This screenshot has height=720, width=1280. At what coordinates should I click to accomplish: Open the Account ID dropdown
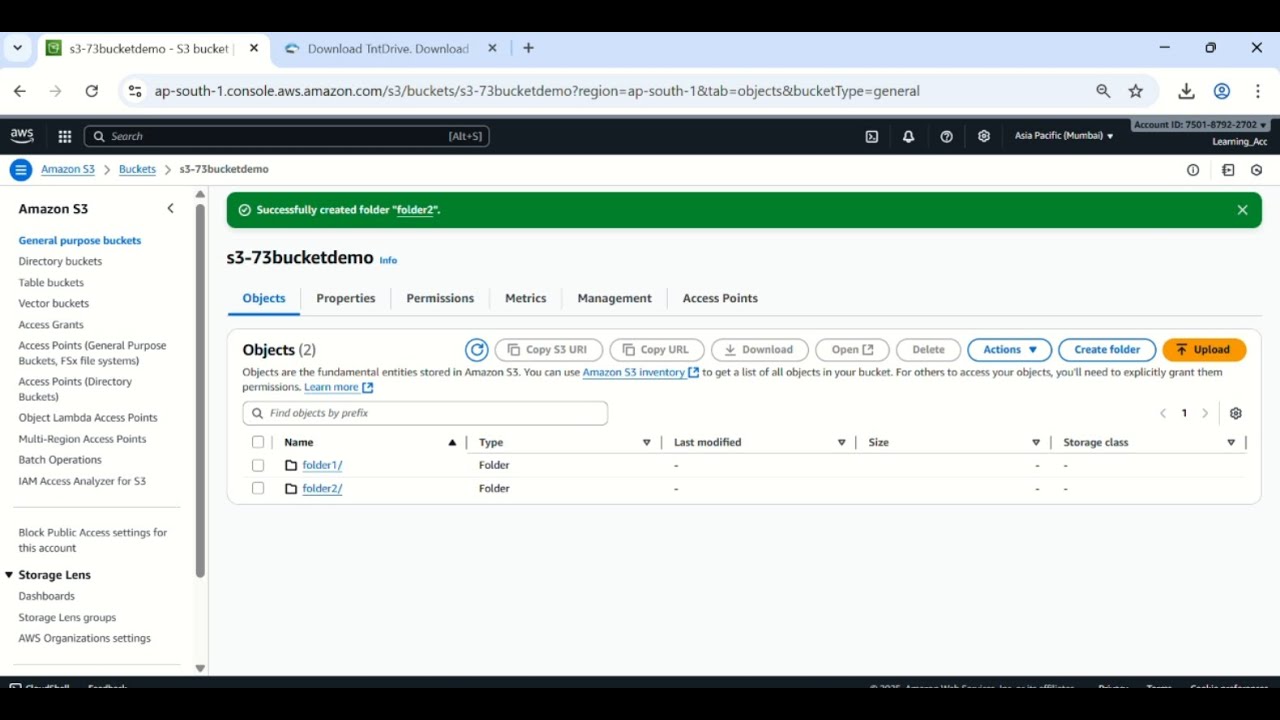[x=1200, y=125]
